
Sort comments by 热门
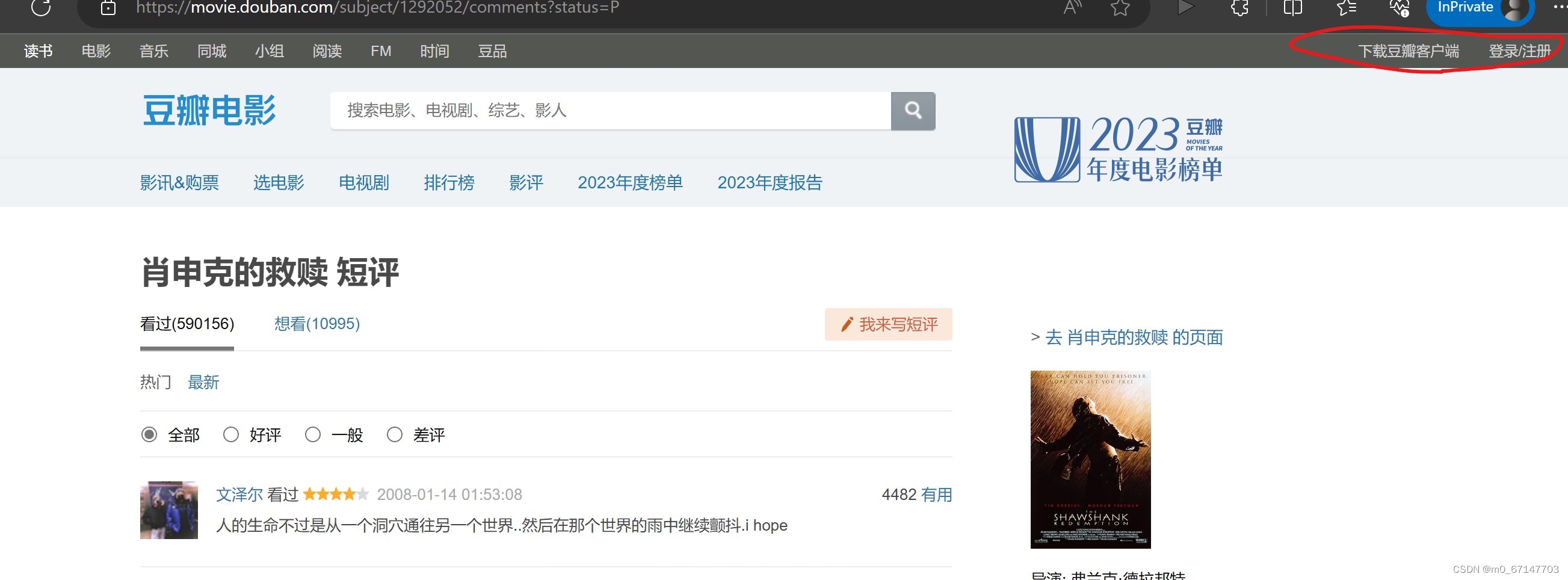coord(156,382)
